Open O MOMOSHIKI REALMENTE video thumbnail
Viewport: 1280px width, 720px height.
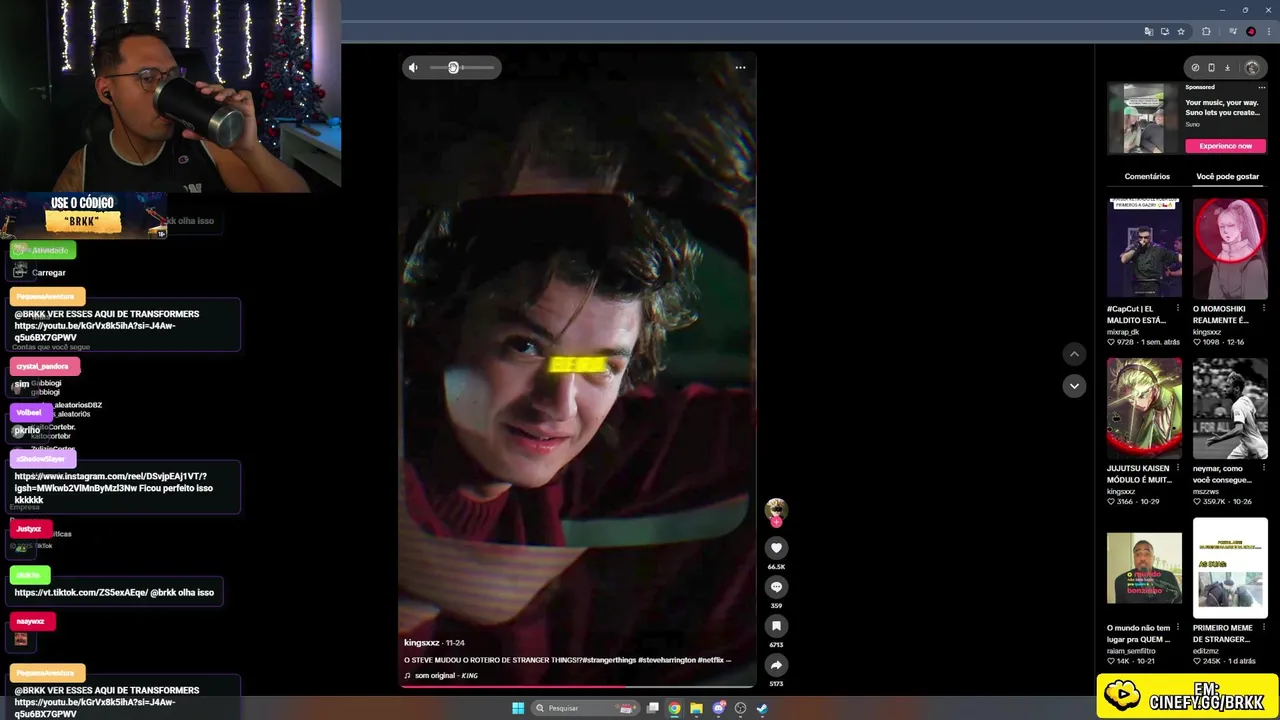[1230, 248]
